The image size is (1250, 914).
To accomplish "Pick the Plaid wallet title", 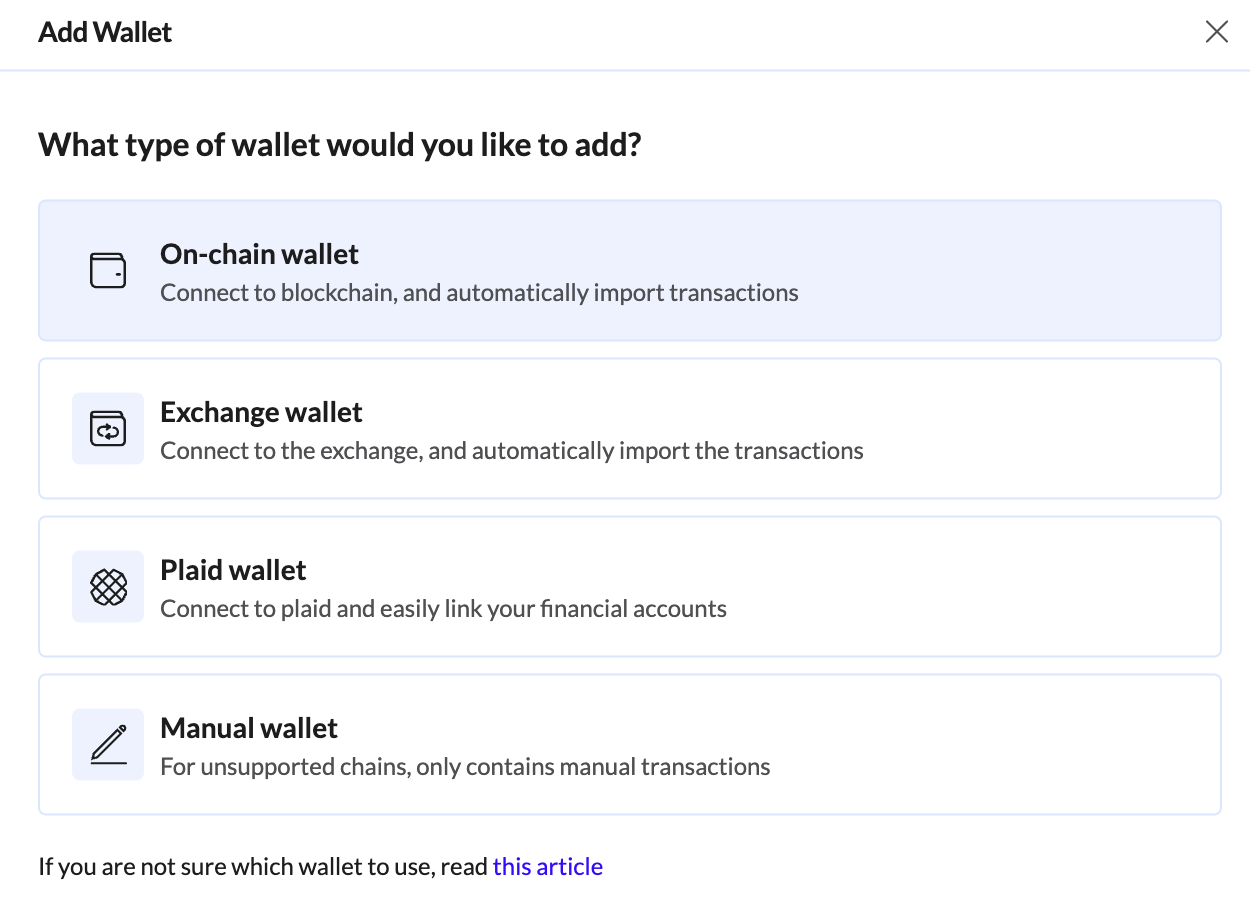I will point(233,570).
